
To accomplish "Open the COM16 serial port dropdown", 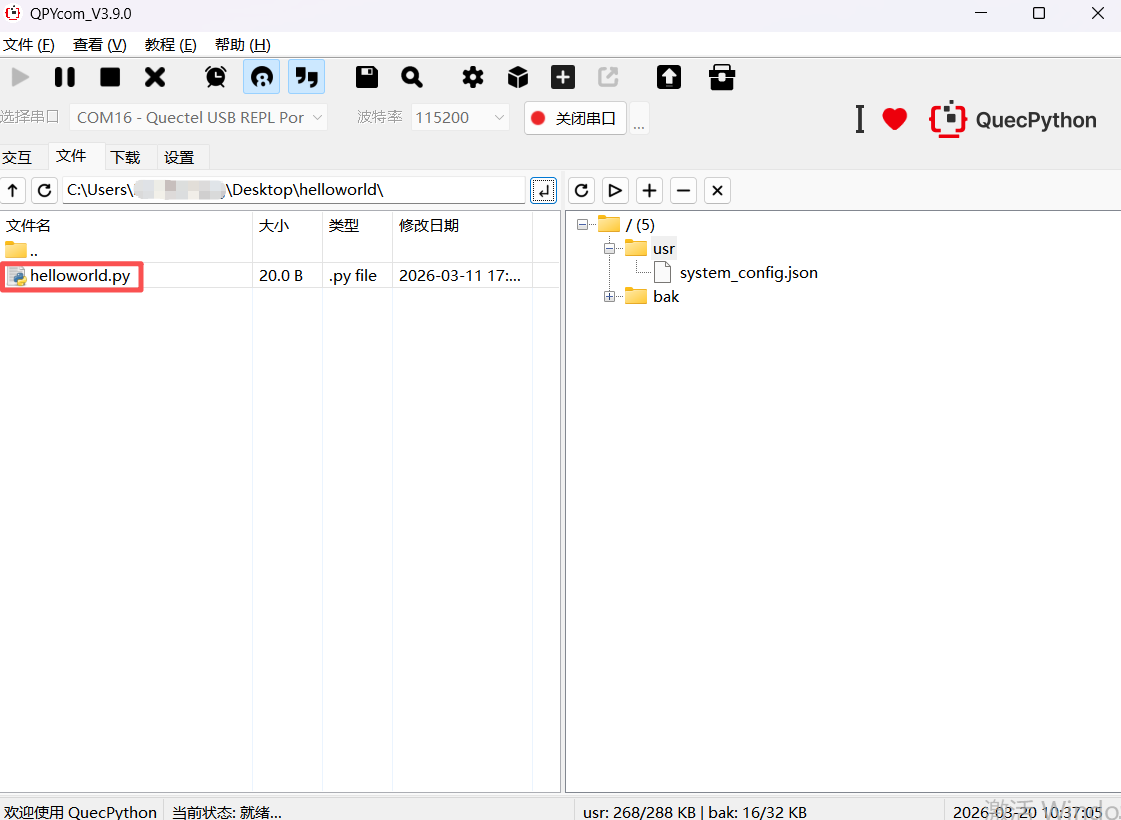I will point(198,118).
